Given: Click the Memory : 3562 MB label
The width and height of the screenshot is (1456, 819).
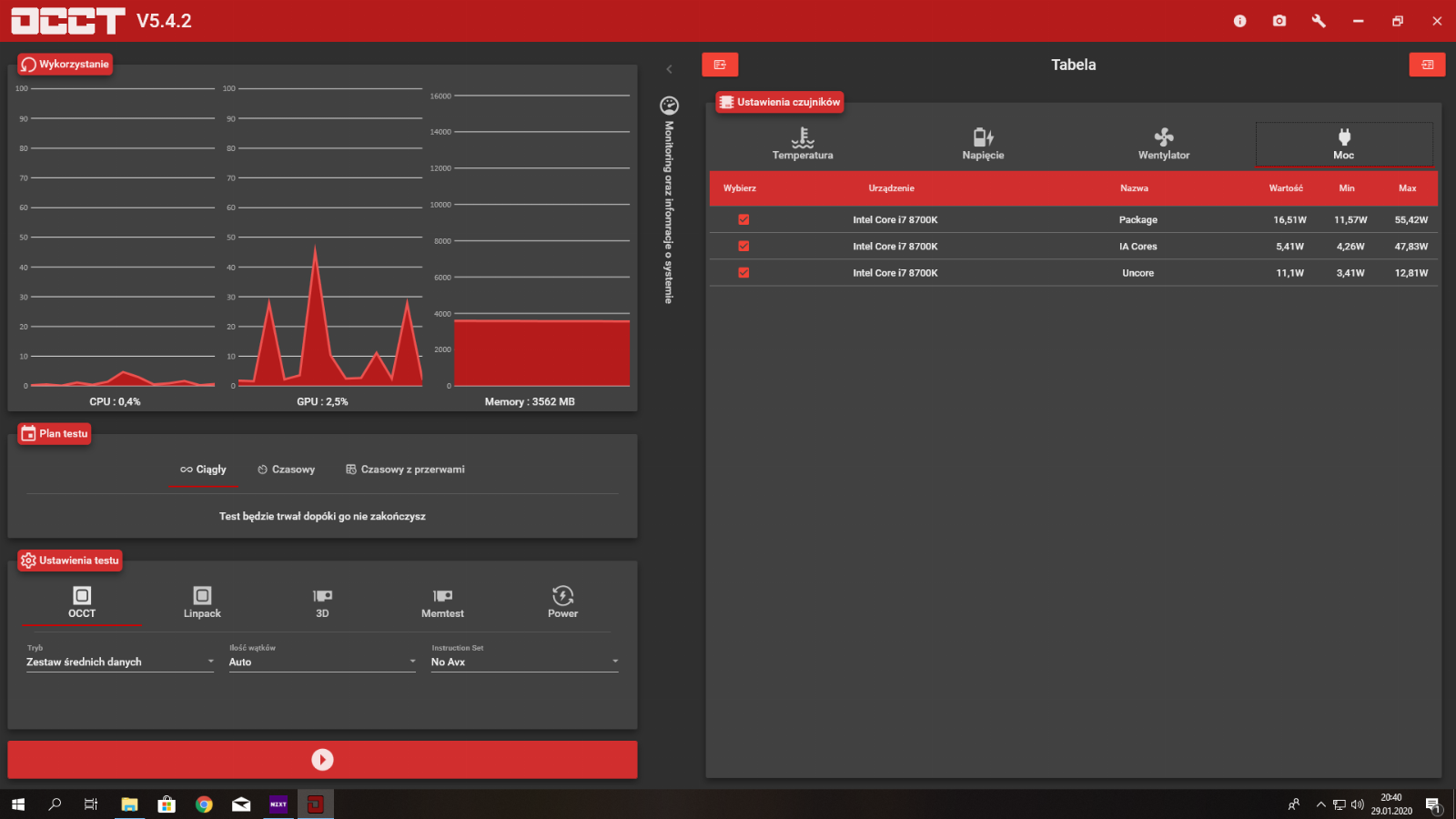Looking at the screenshot, I should click(x=530, y=401).
